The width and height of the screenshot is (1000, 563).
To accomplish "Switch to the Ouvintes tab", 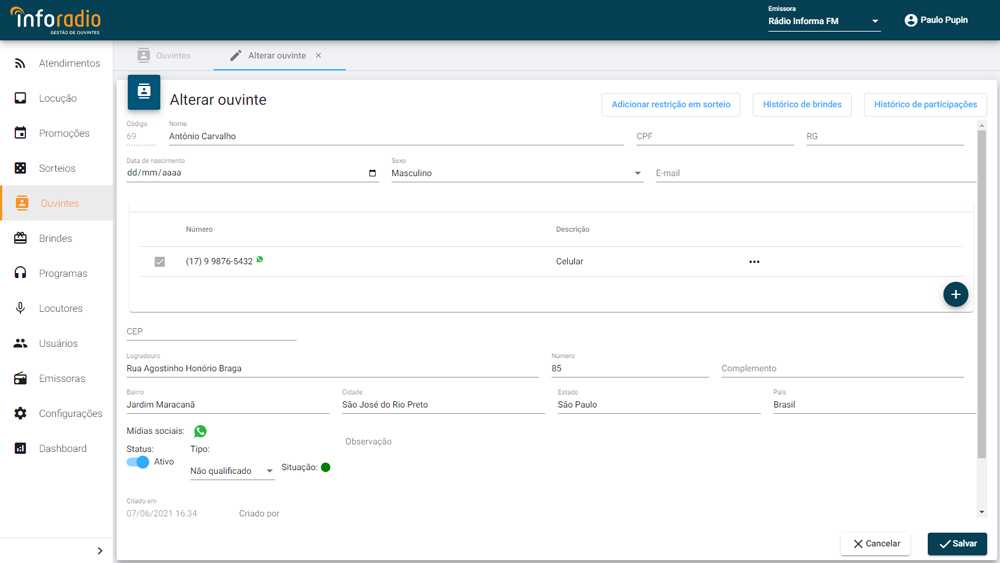I will (x=164, y=55).
